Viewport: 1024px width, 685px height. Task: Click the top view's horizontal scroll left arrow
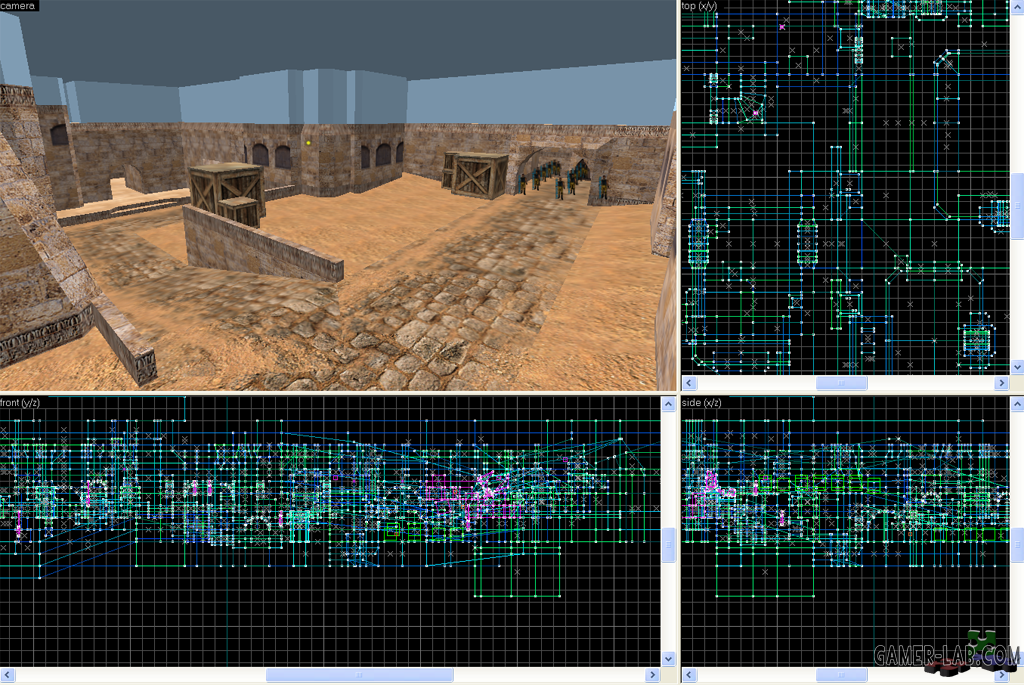pyautogui.click(x=689, y=383)
